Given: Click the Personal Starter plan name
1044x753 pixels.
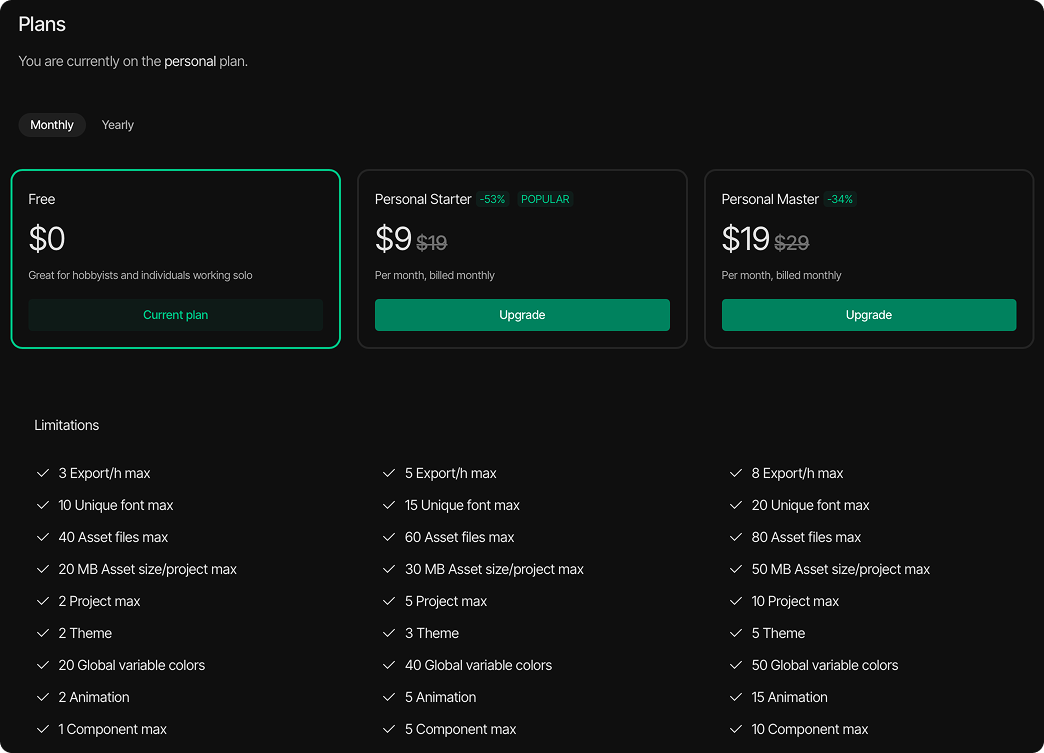Looking at the screenshot, I should [x=423, y=199].
